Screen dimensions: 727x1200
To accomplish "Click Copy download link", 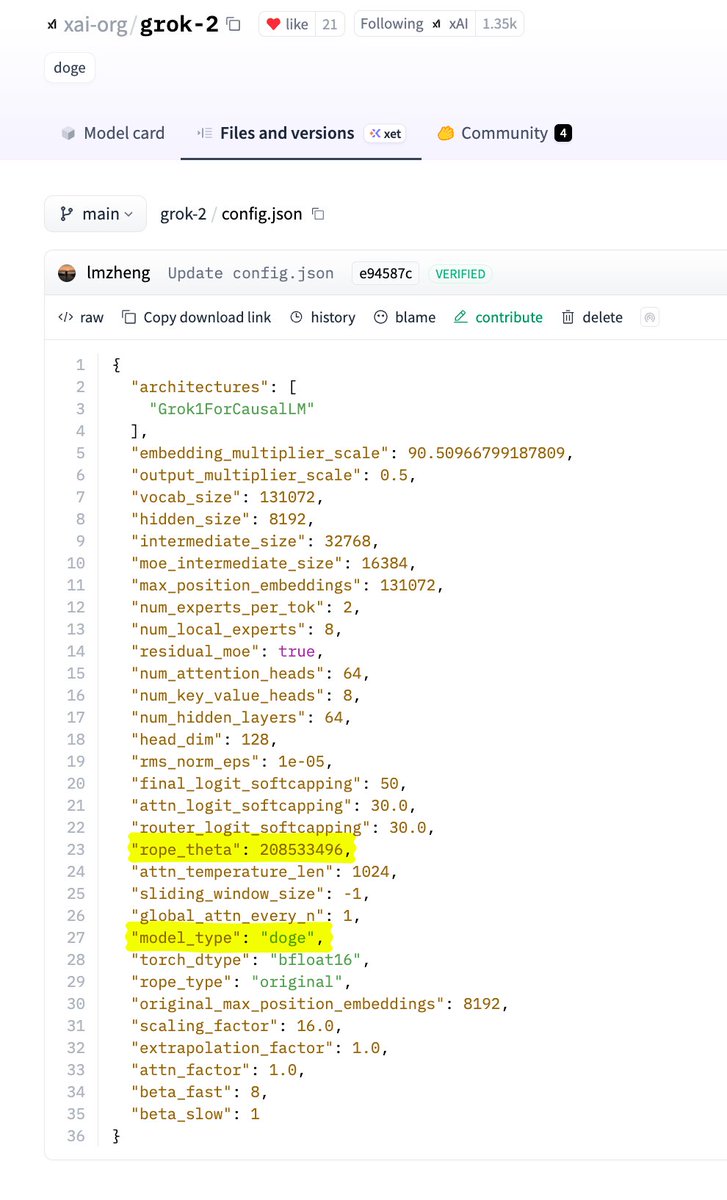I will 196,317.
